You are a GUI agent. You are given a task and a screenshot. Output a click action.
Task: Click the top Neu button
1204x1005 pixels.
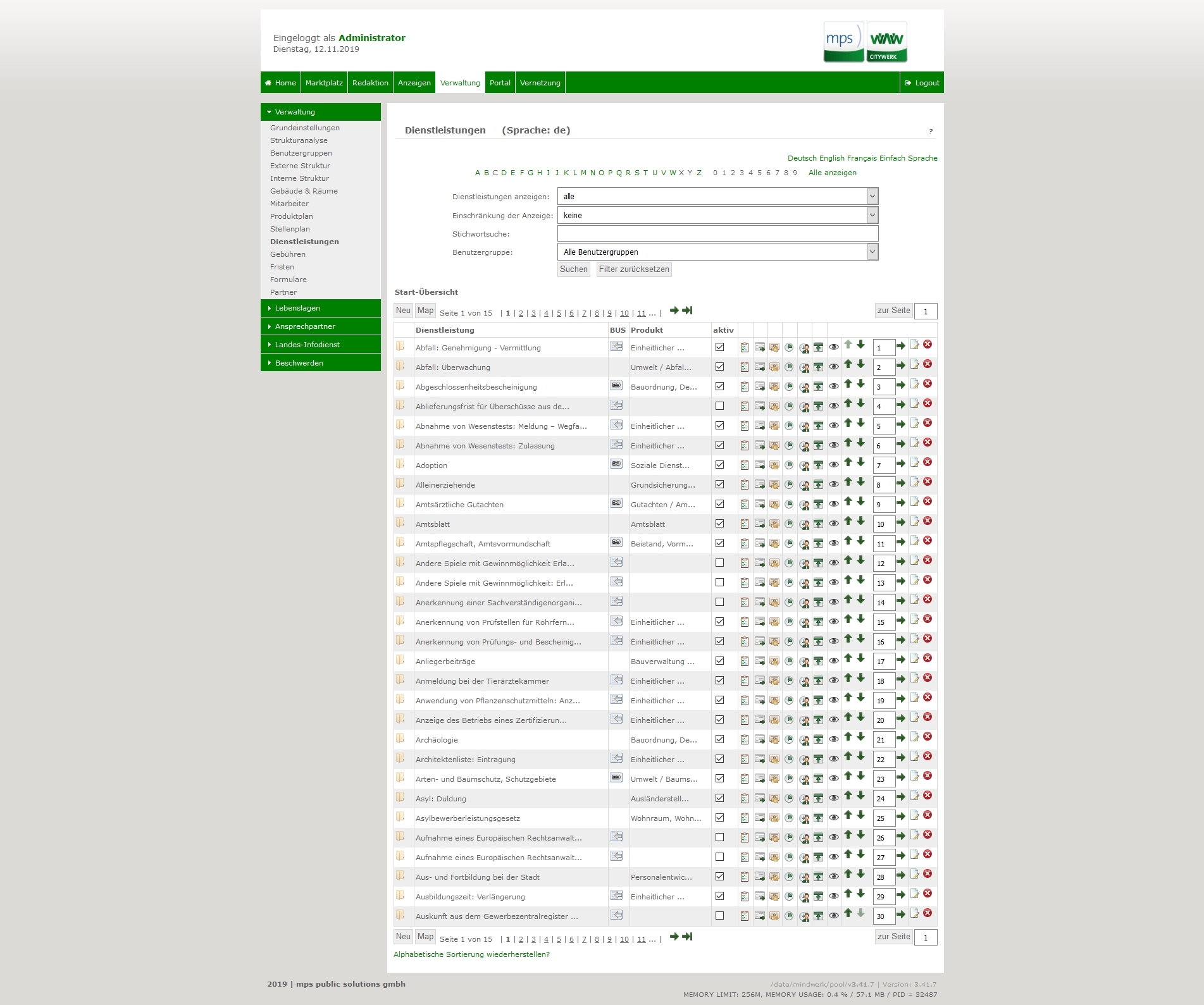tap(403, 311)
